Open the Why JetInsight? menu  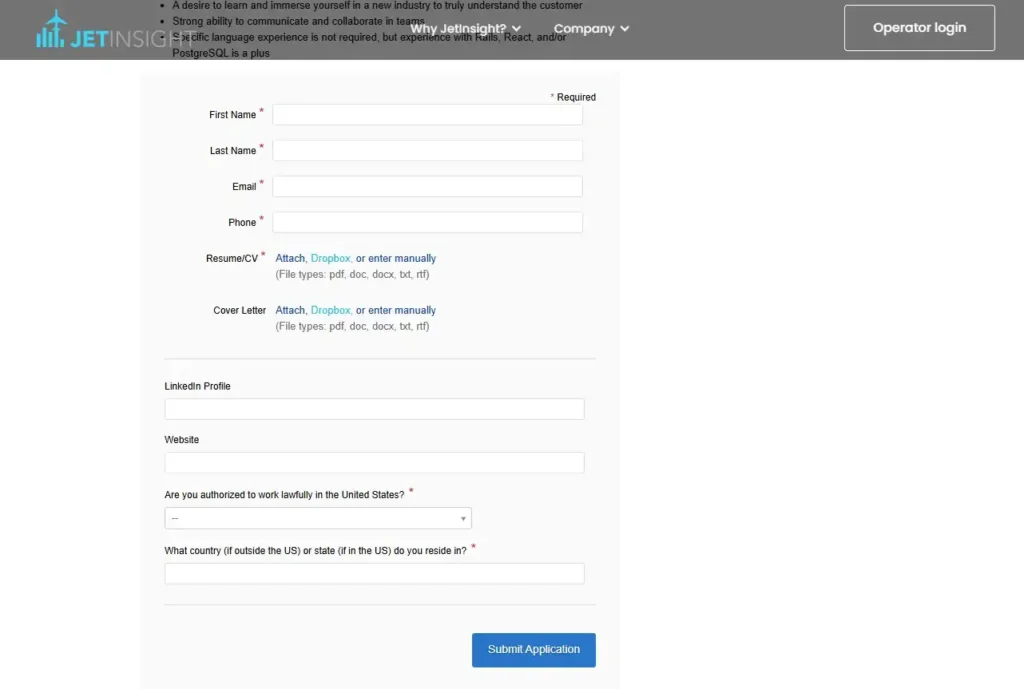pos(465,28)
